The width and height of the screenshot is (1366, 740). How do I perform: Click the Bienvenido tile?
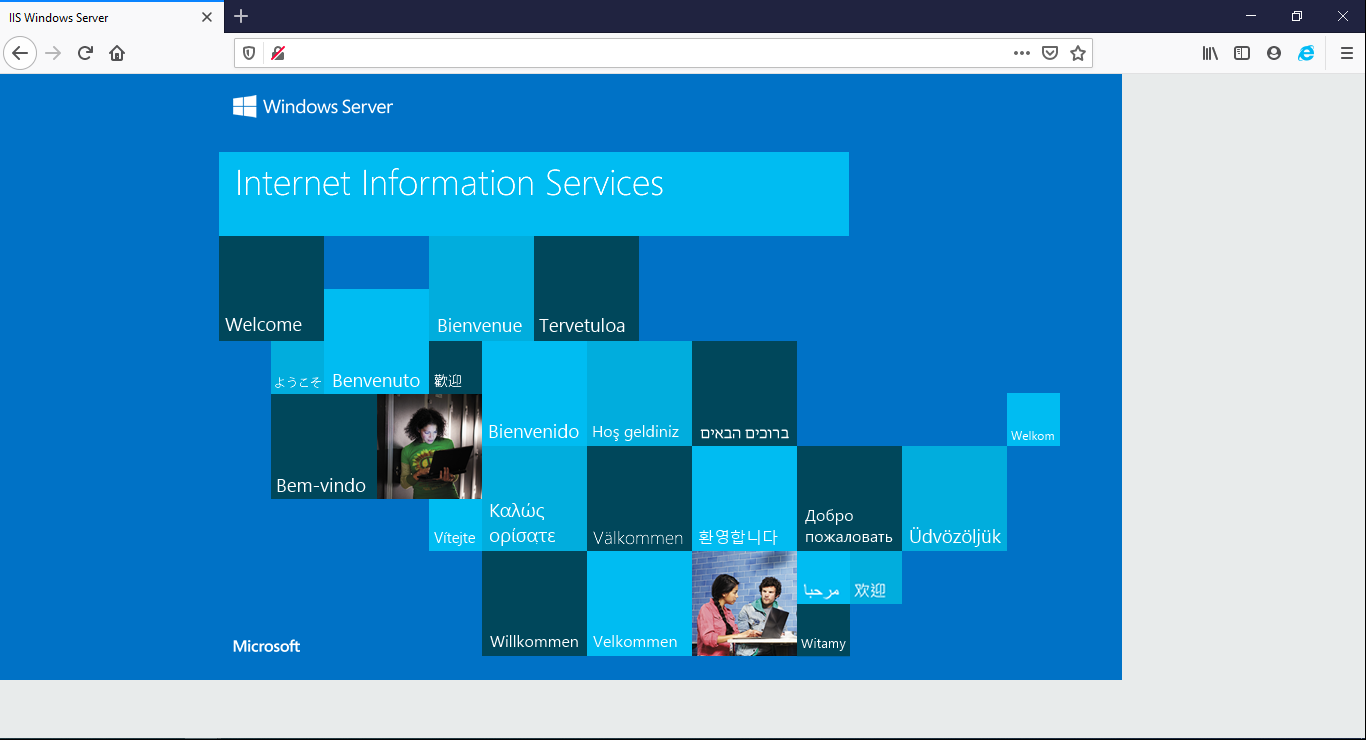[x=534, y=393]
